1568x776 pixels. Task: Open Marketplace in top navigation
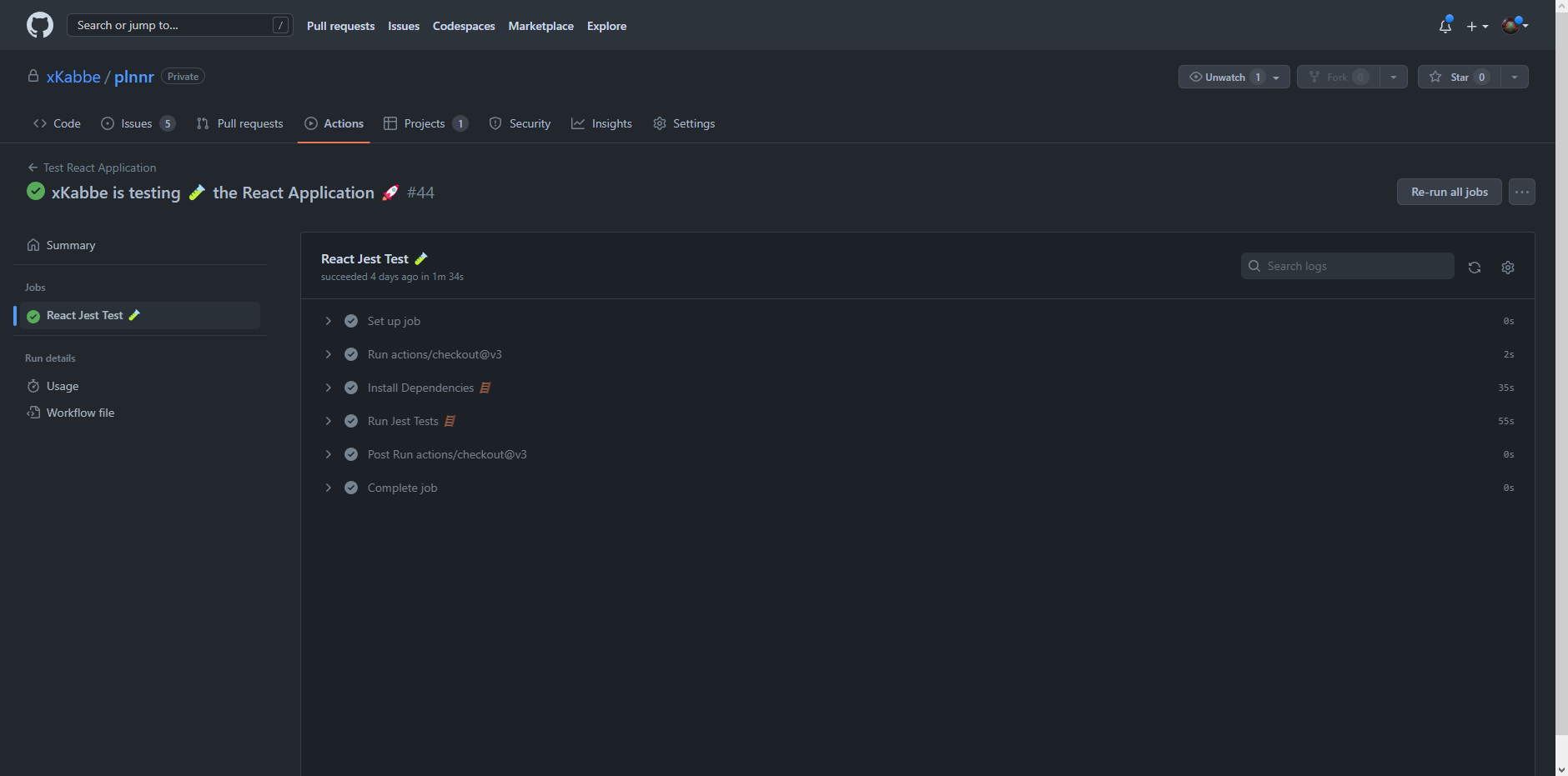(x=541, y=26)
